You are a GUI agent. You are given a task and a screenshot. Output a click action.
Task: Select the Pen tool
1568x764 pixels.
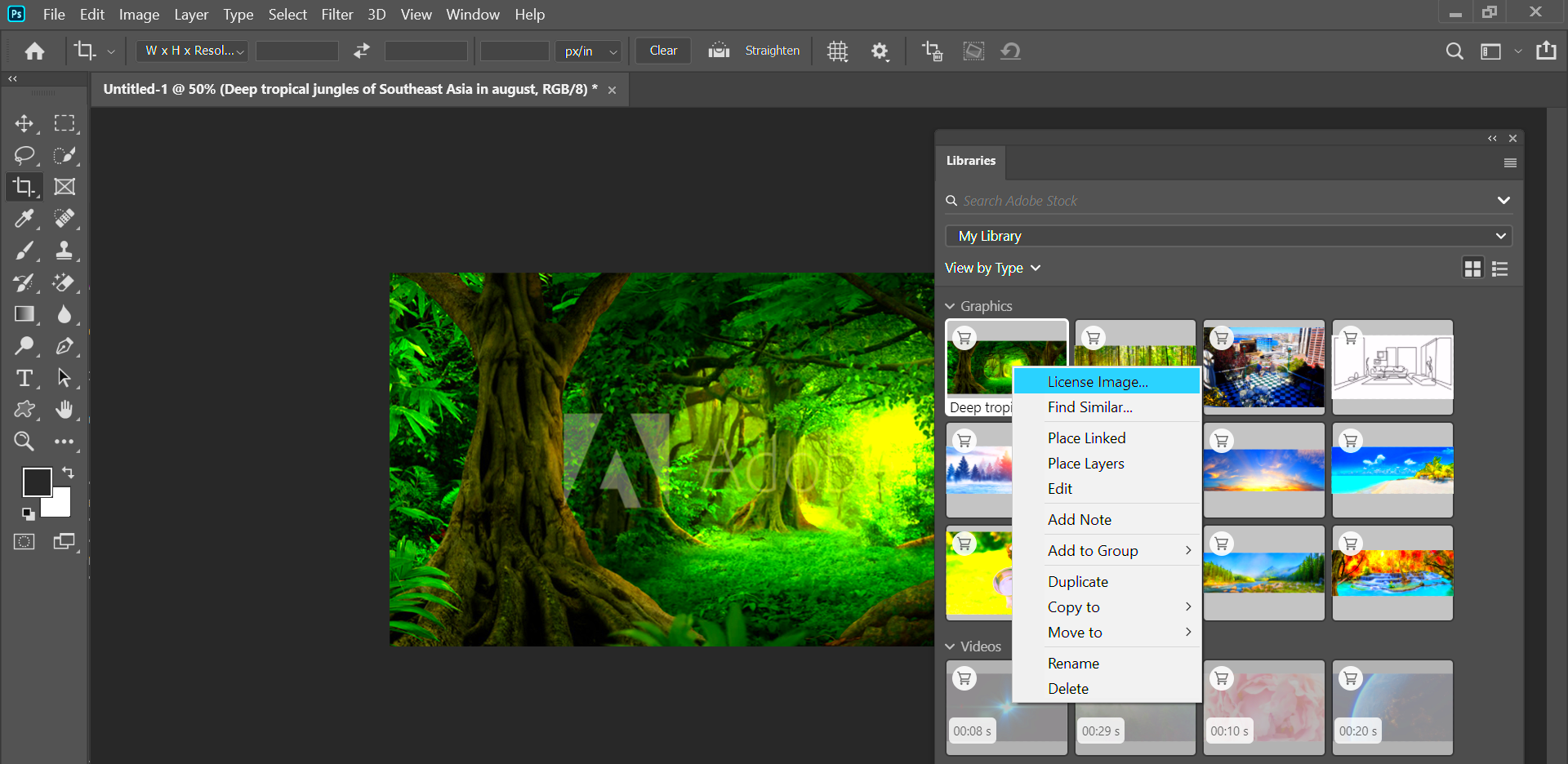[65, 346]
